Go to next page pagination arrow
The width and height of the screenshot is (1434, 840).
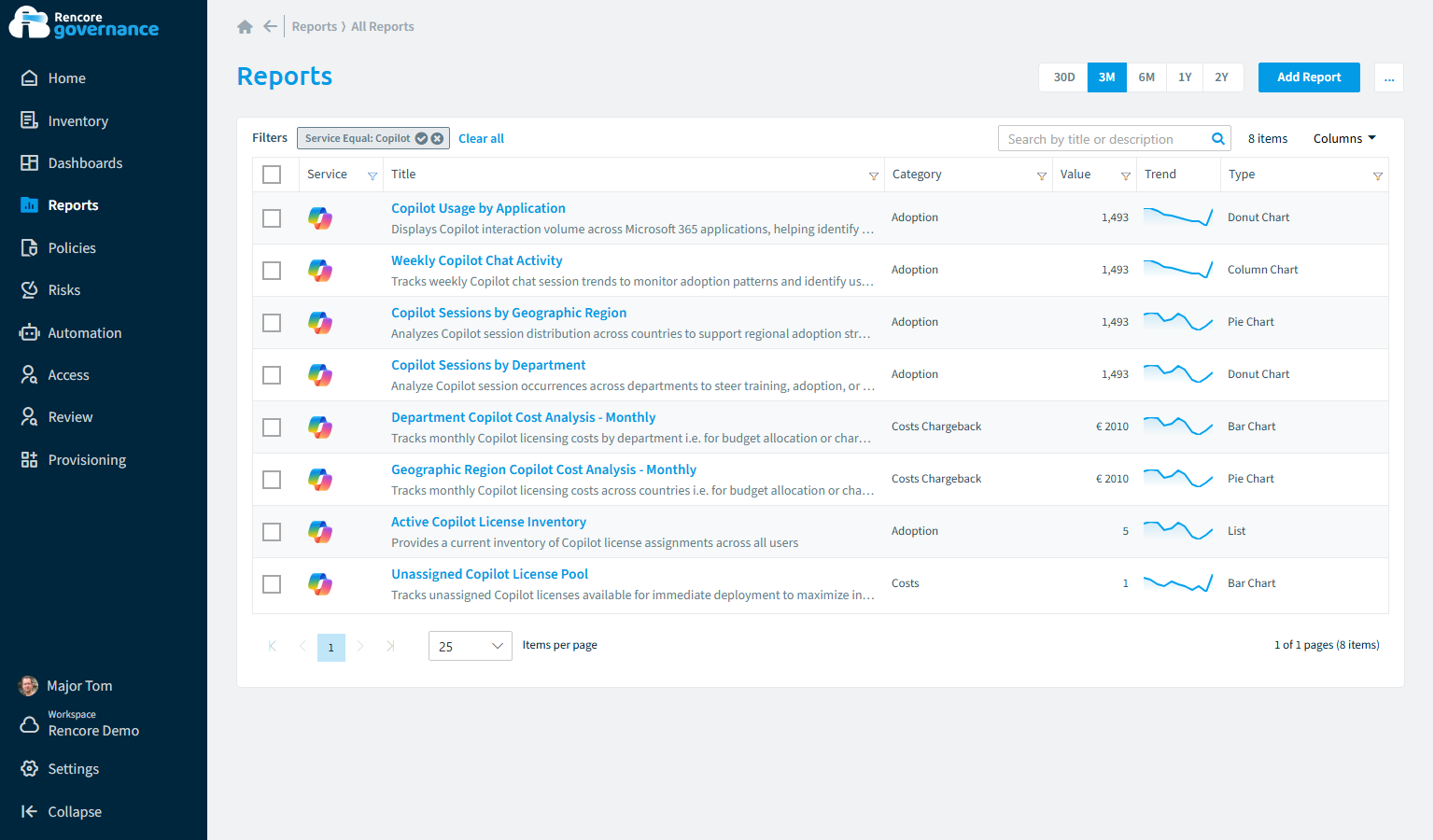pyautogui.click(x=360, y=646)
